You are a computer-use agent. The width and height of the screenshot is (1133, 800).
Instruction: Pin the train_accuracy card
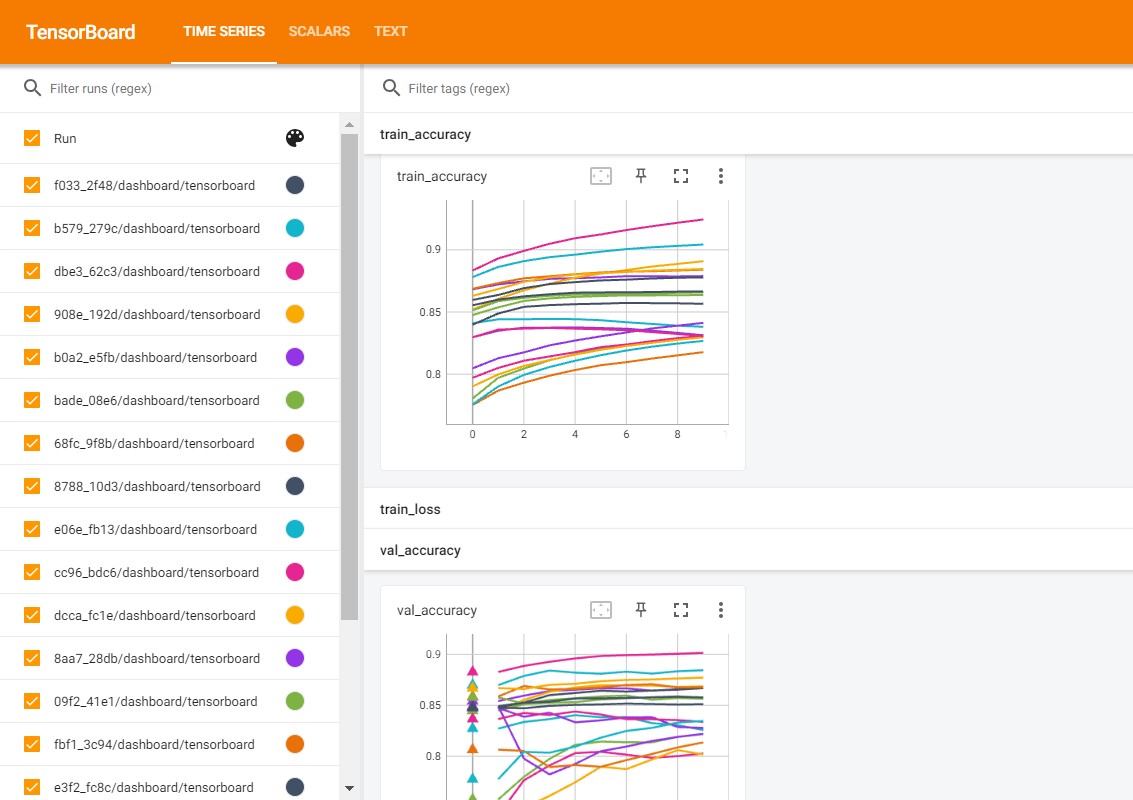pos(640,176)
